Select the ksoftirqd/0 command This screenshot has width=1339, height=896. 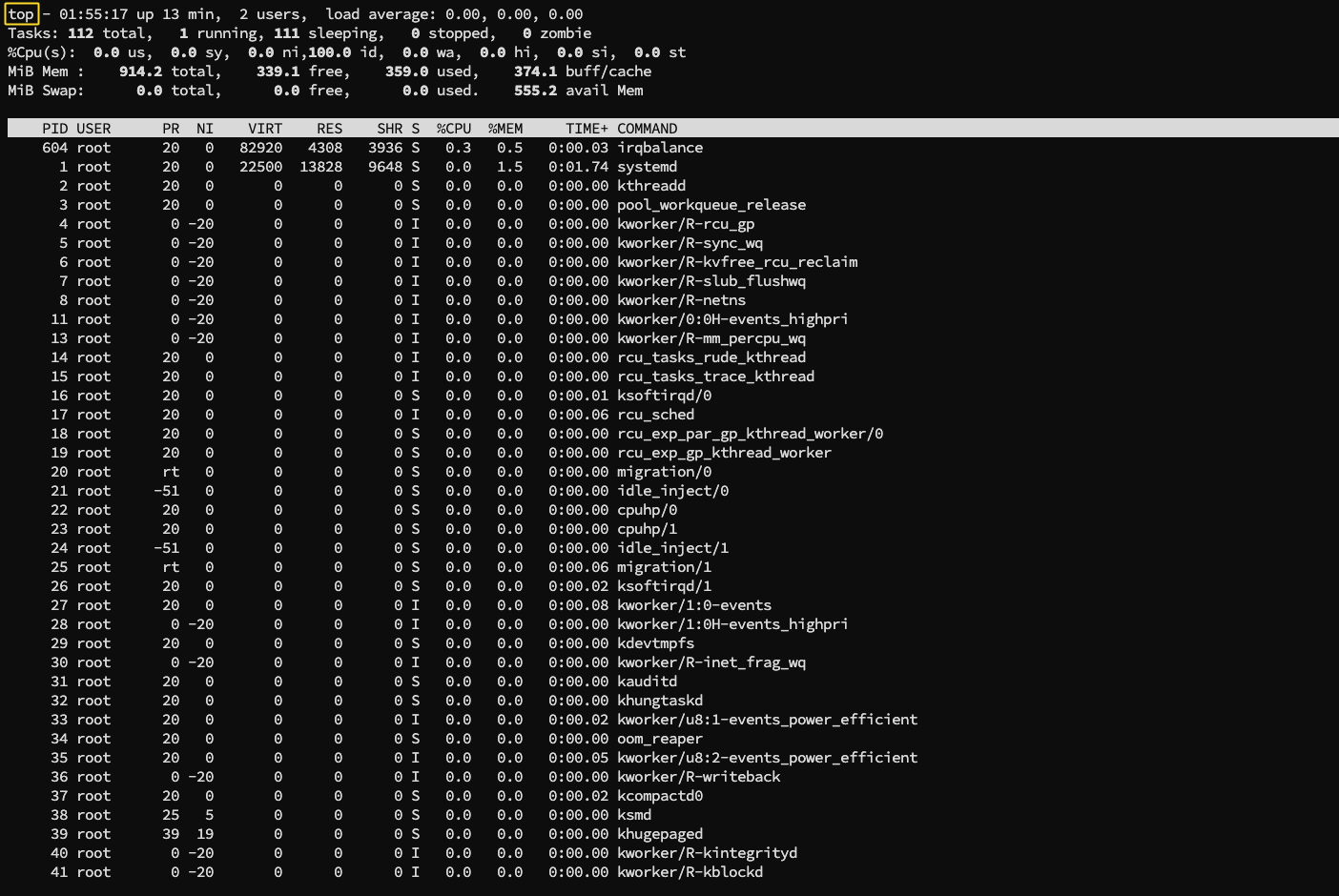(x=665, y=396)
